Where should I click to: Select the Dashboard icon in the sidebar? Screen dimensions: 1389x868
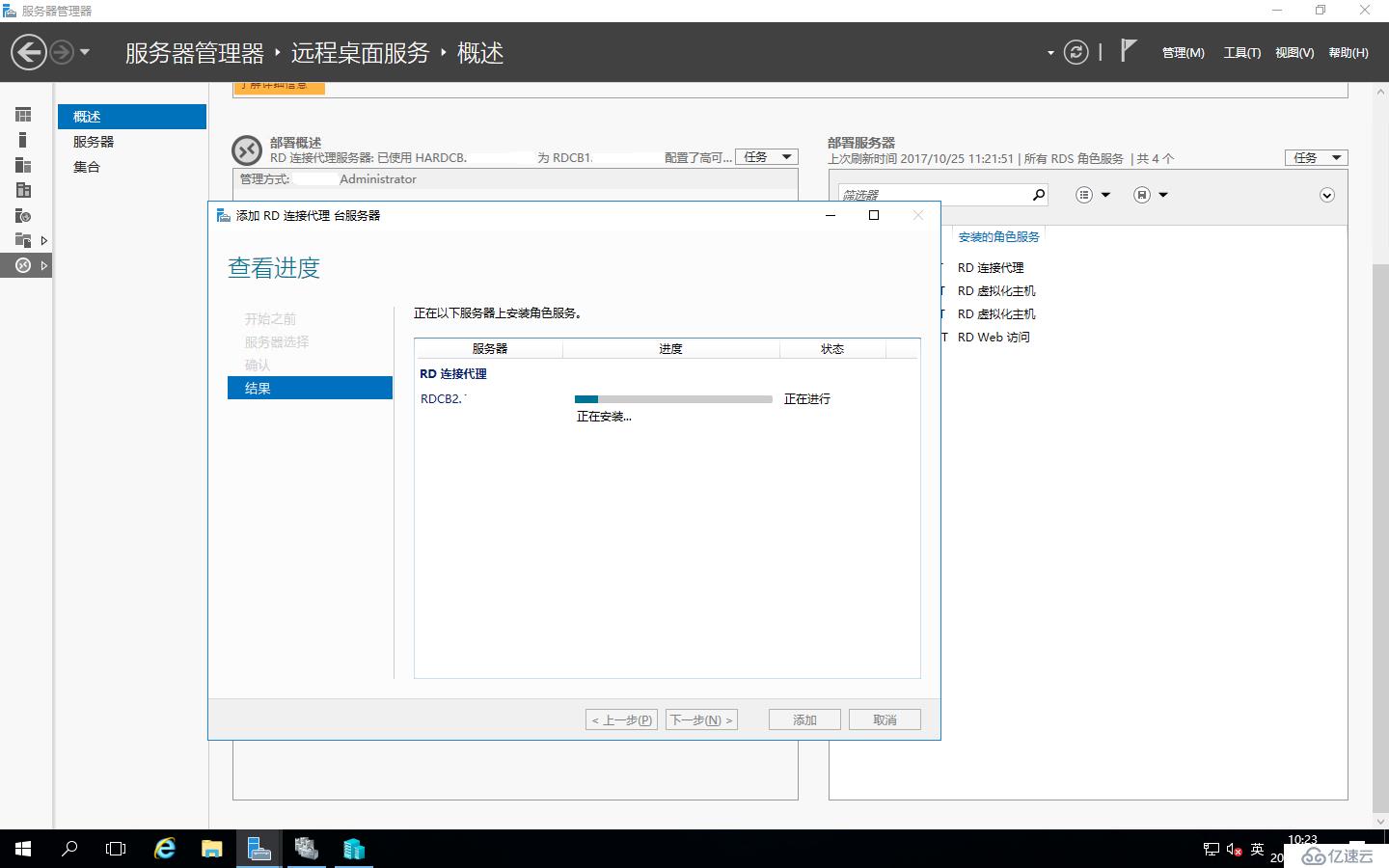coord(23,115)
